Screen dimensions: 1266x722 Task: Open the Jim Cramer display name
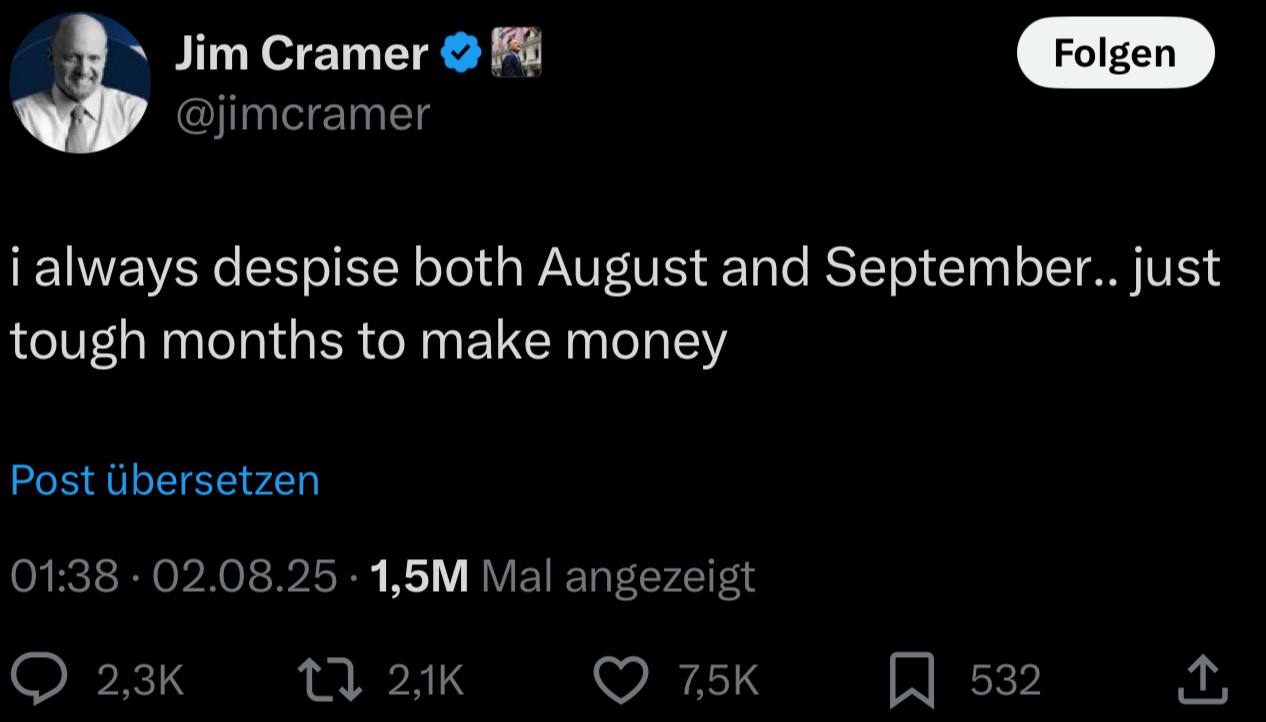pos(302,53)
